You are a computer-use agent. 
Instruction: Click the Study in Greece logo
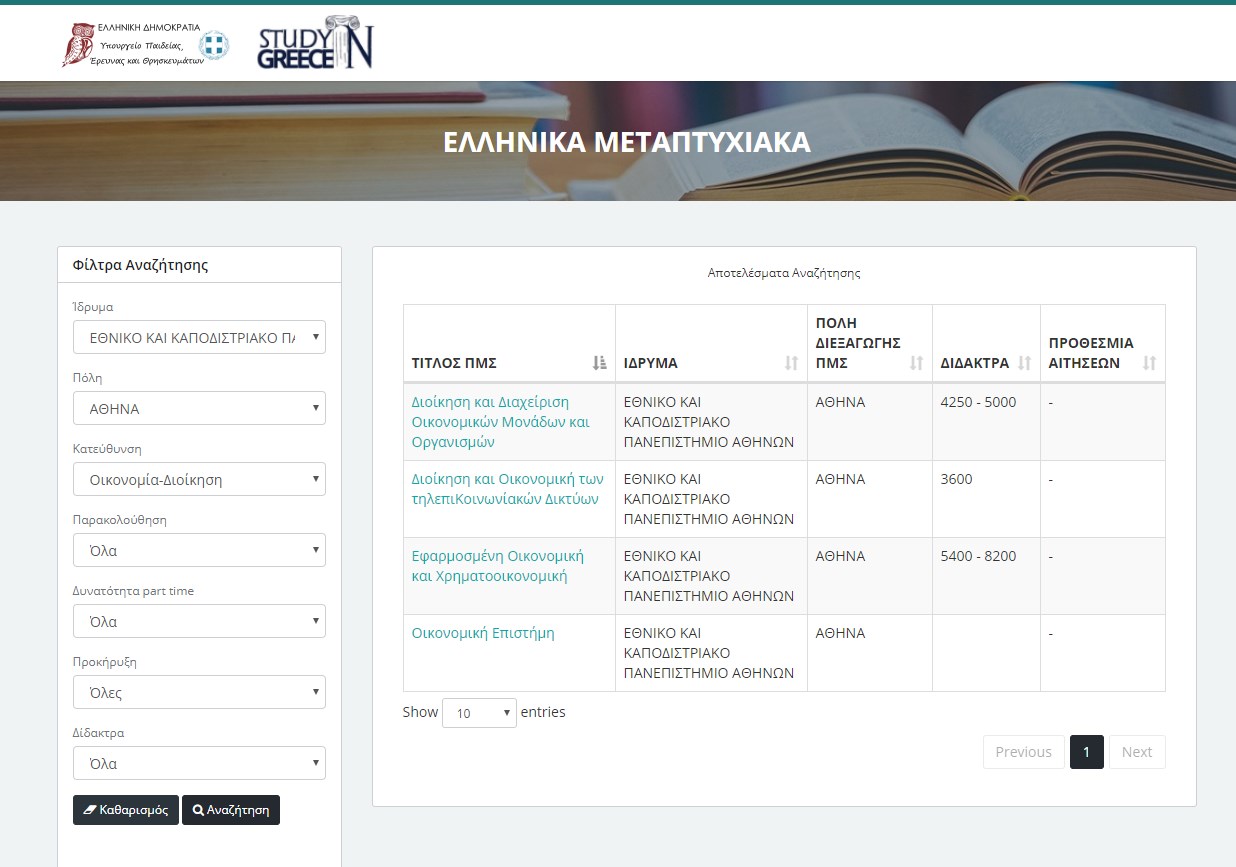point(315,43)
